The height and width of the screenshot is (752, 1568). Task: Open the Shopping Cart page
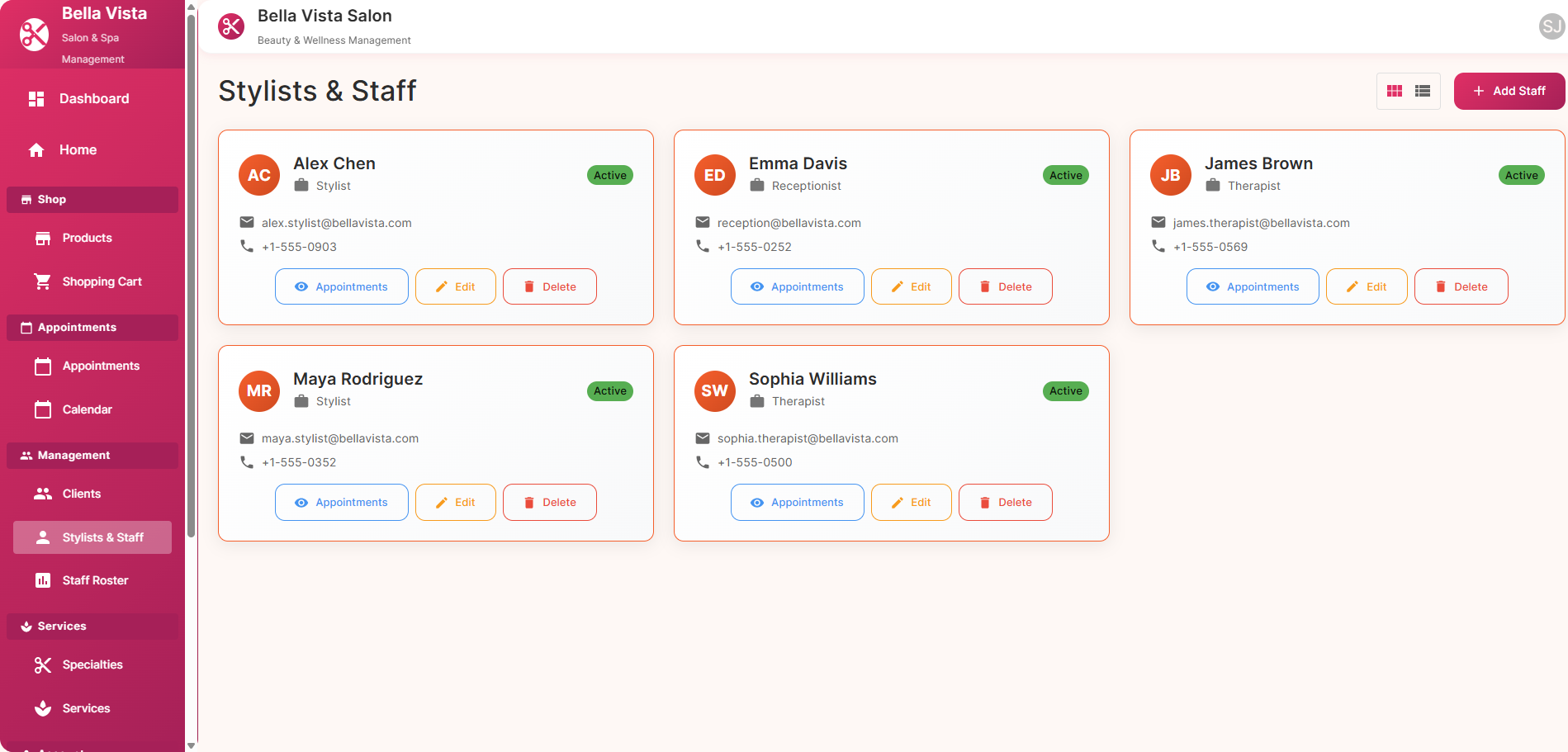click(x=102, y=281)
